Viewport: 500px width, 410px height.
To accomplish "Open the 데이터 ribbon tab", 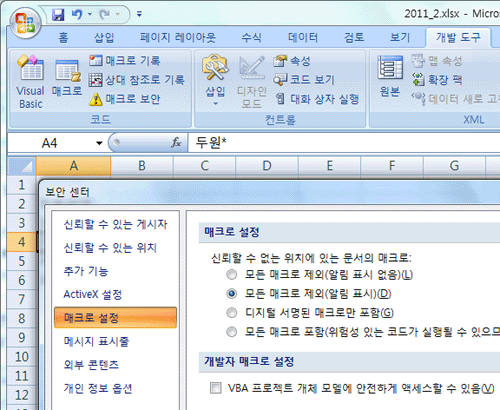I will [303, 37].
